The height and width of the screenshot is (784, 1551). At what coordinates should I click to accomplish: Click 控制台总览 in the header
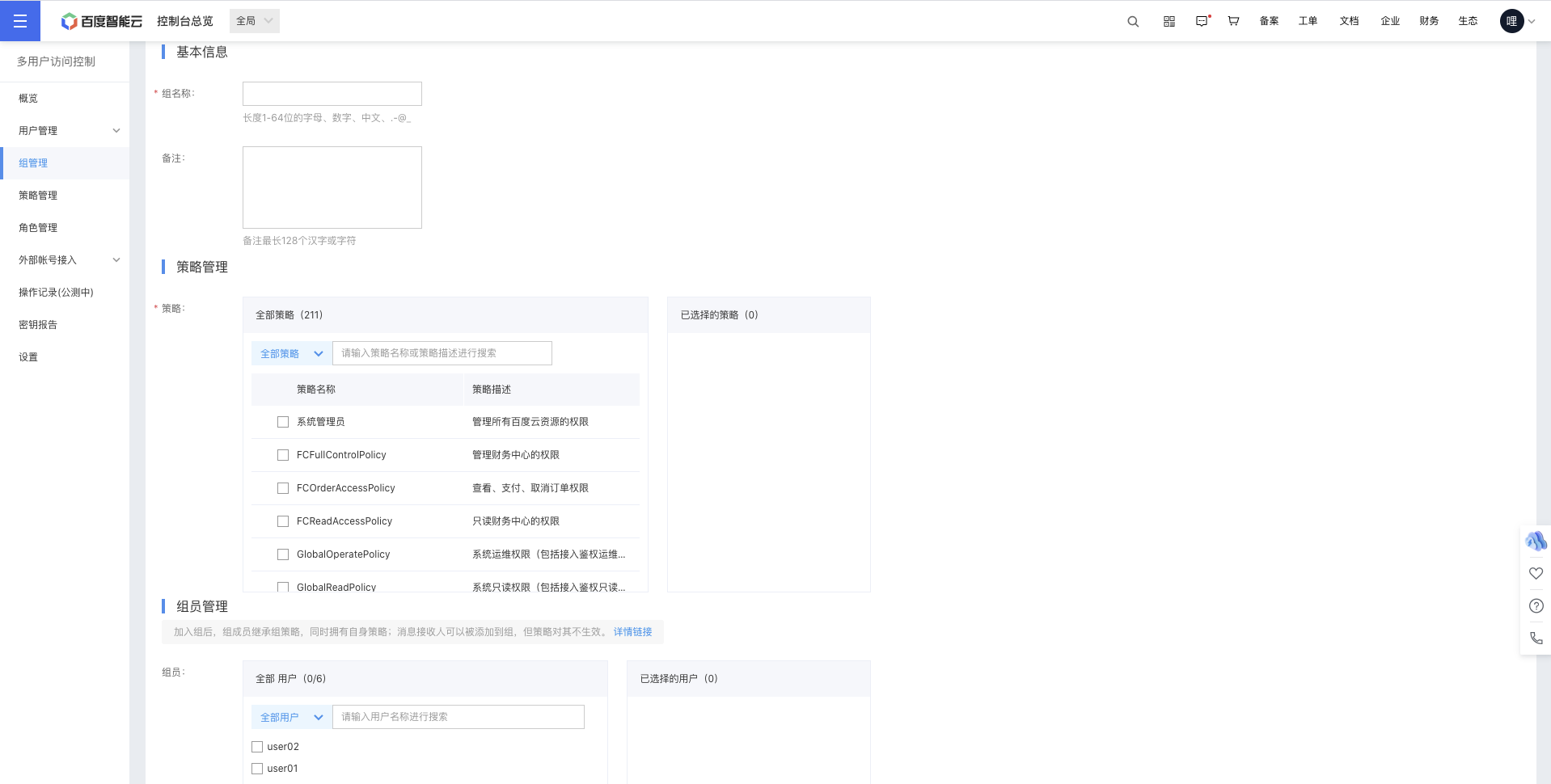point(185,22)
